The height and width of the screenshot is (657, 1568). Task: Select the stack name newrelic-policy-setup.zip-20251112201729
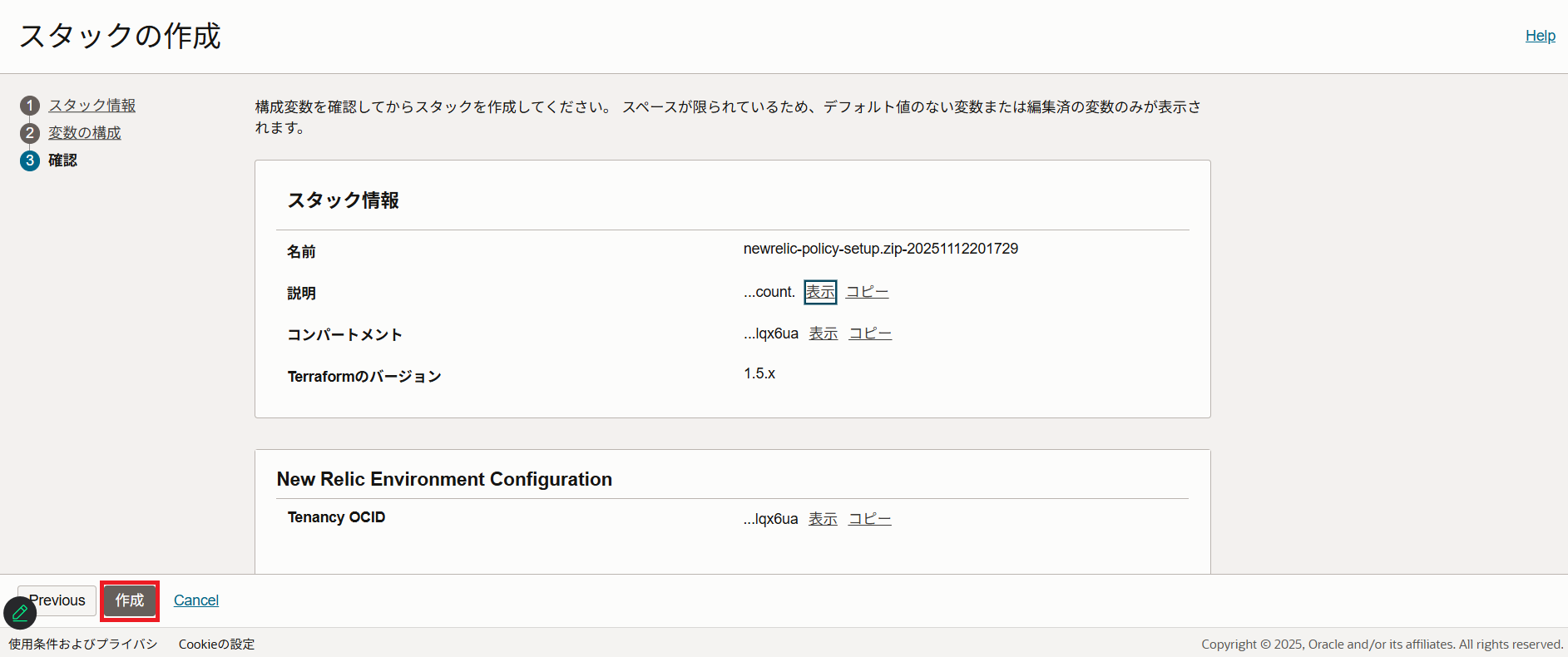(x=881, y=249)
